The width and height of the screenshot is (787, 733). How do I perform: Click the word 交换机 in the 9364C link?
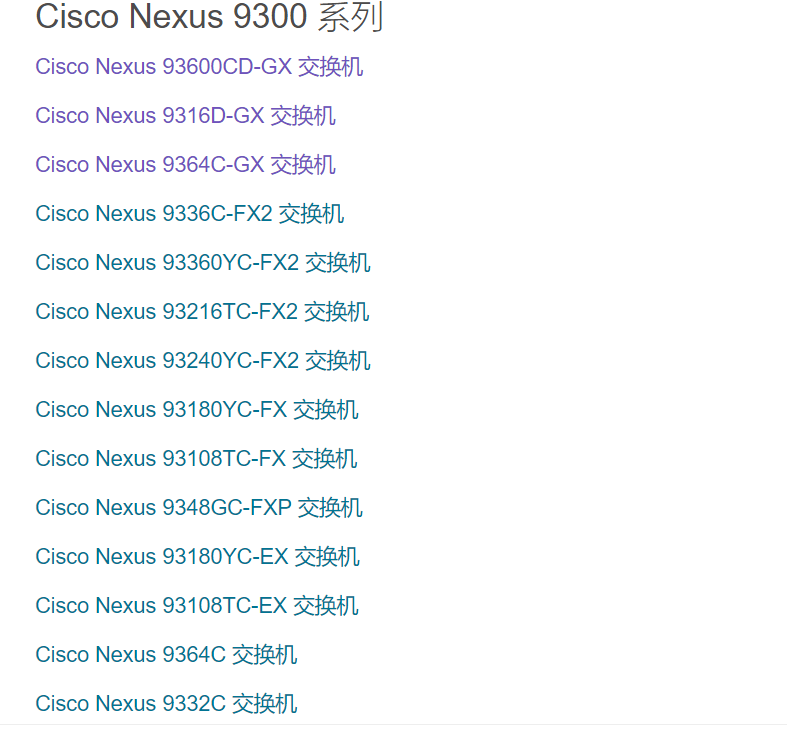pyautogui.click(x=265, y=655)
